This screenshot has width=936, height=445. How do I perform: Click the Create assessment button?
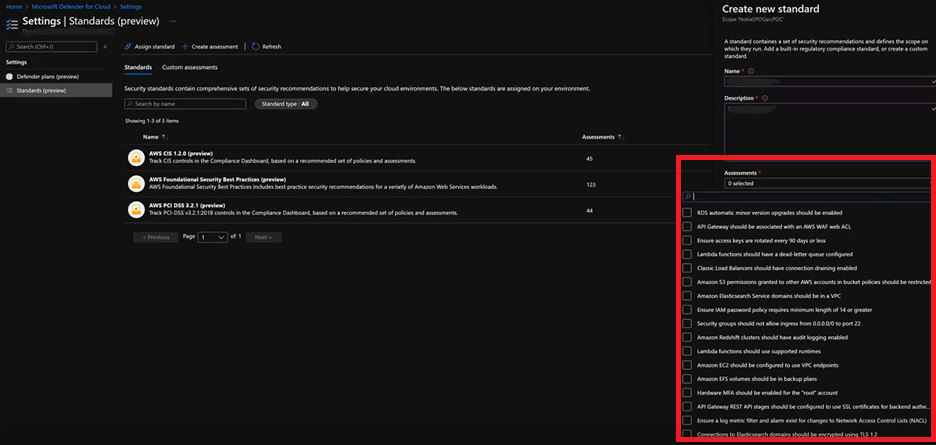tap(210, 47)
